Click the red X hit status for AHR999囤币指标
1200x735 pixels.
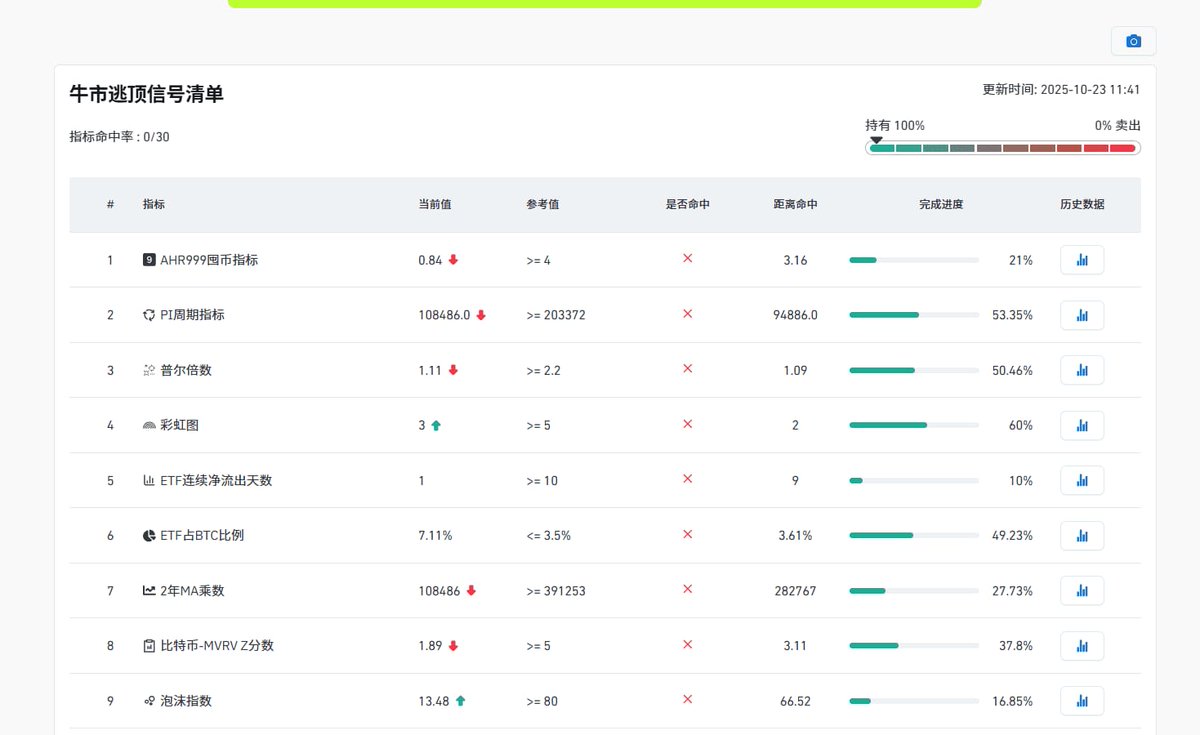(x=687, y=259)
